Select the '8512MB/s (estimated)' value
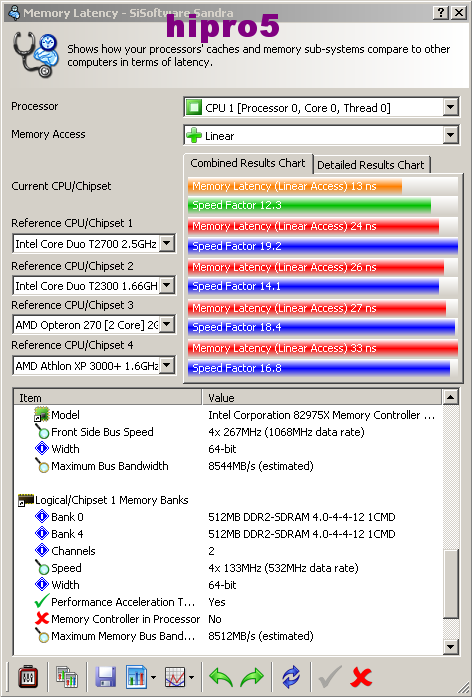The width and height of the screenshot is (472, 697). tap(261, 636)
